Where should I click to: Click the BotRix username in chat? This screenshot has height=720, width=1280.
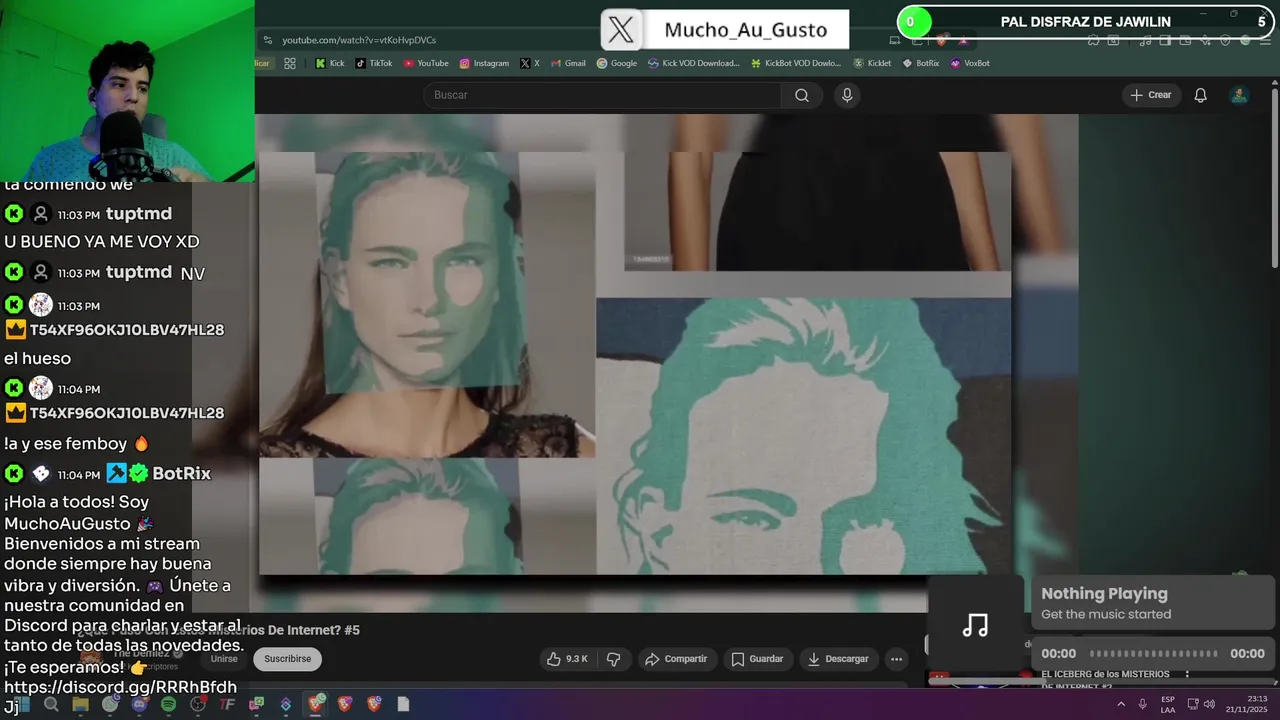pos(181,473)
